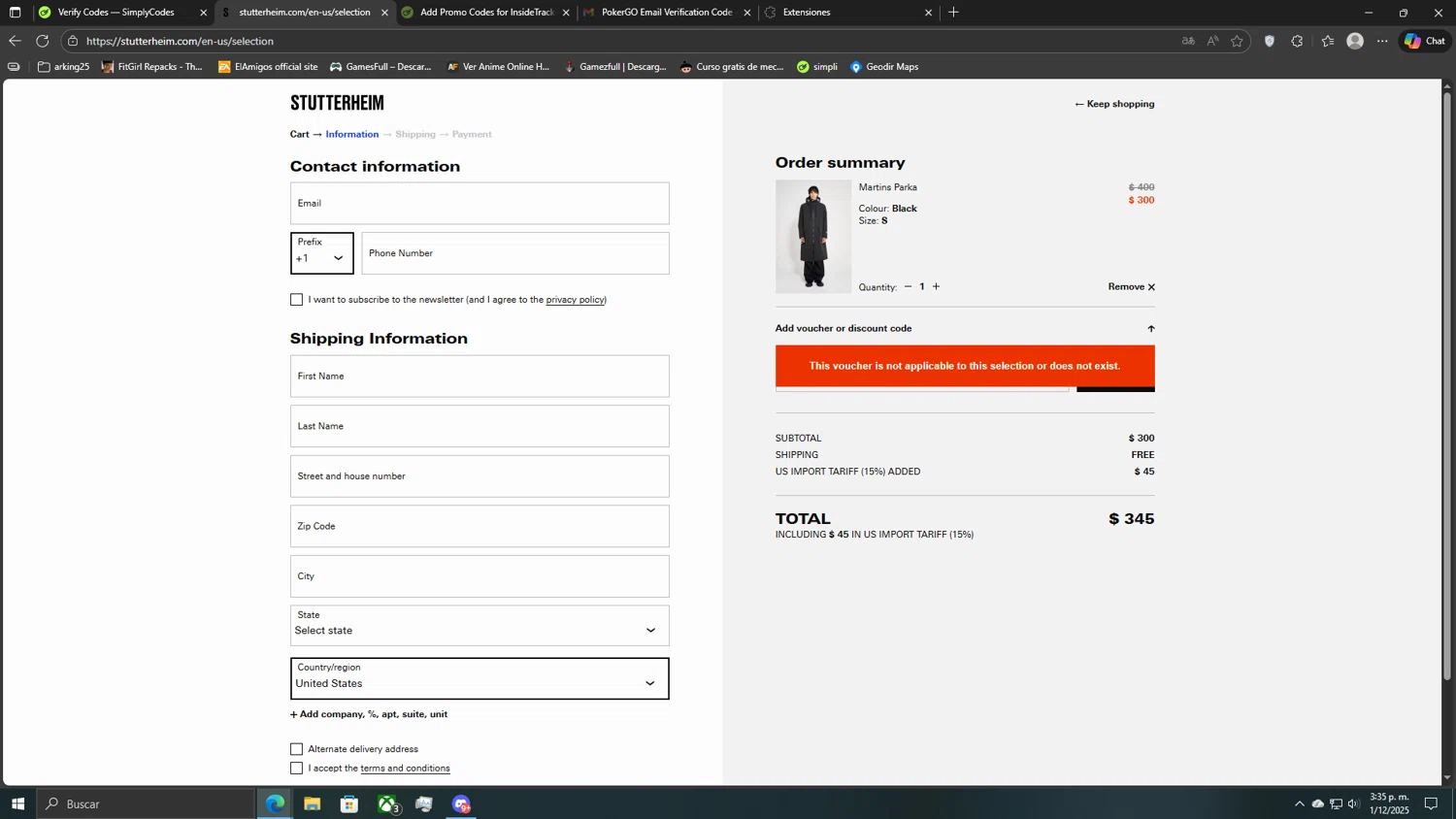Open read aloud icon in address bar
The width and height of the screenshot is (1456, 819).
click(x=1212, y=41)
